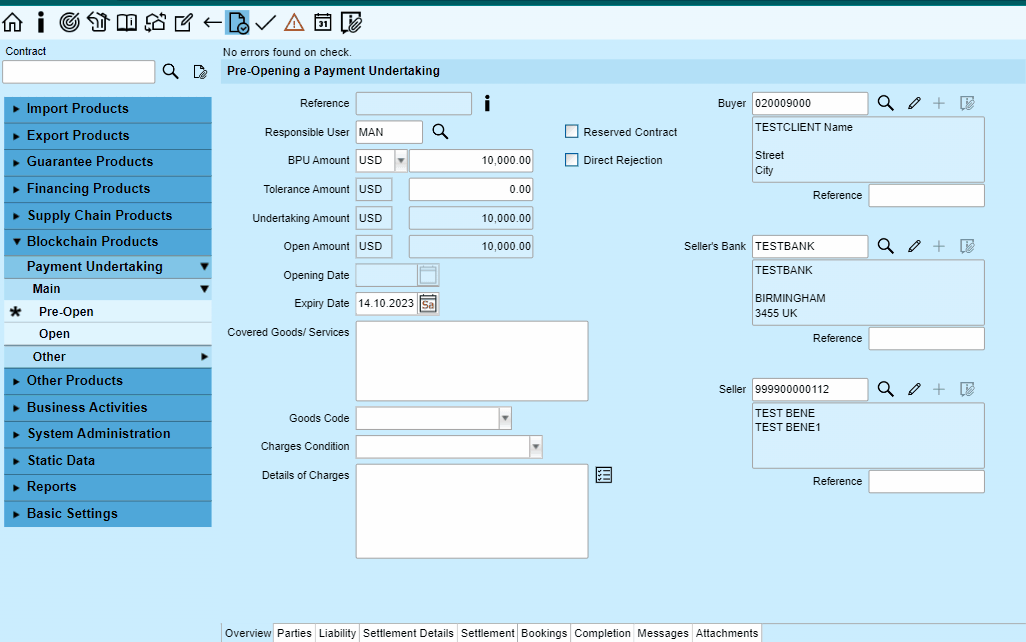Click the pencil edit icon next to Seller's Bank
Screen dimensions: 1026x642
[914, 245]
